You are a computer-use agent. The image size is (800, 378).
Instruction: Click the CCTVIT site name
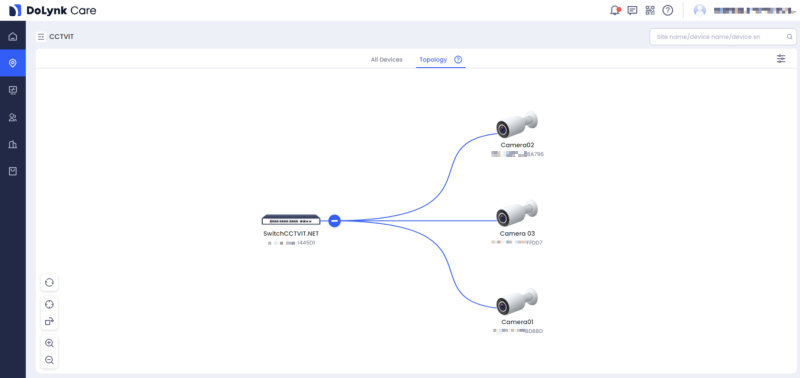61,37
